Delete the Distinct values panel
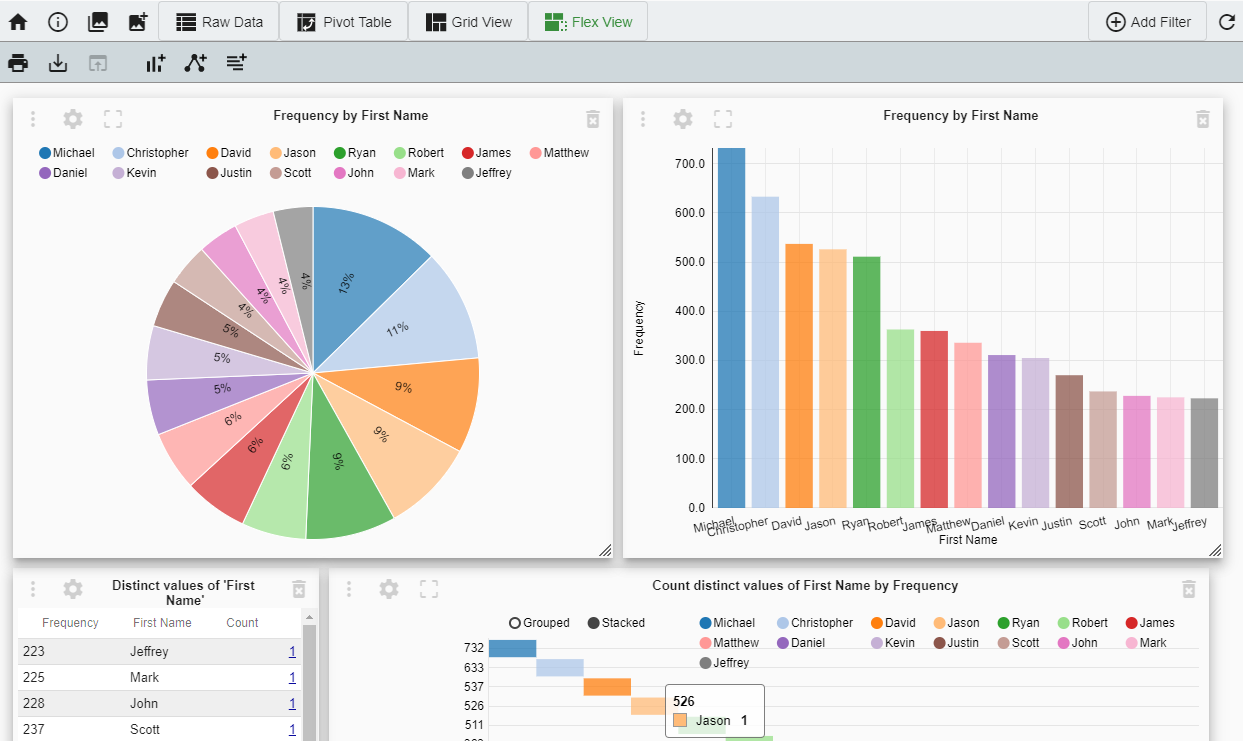 click(x=298, y=589)
